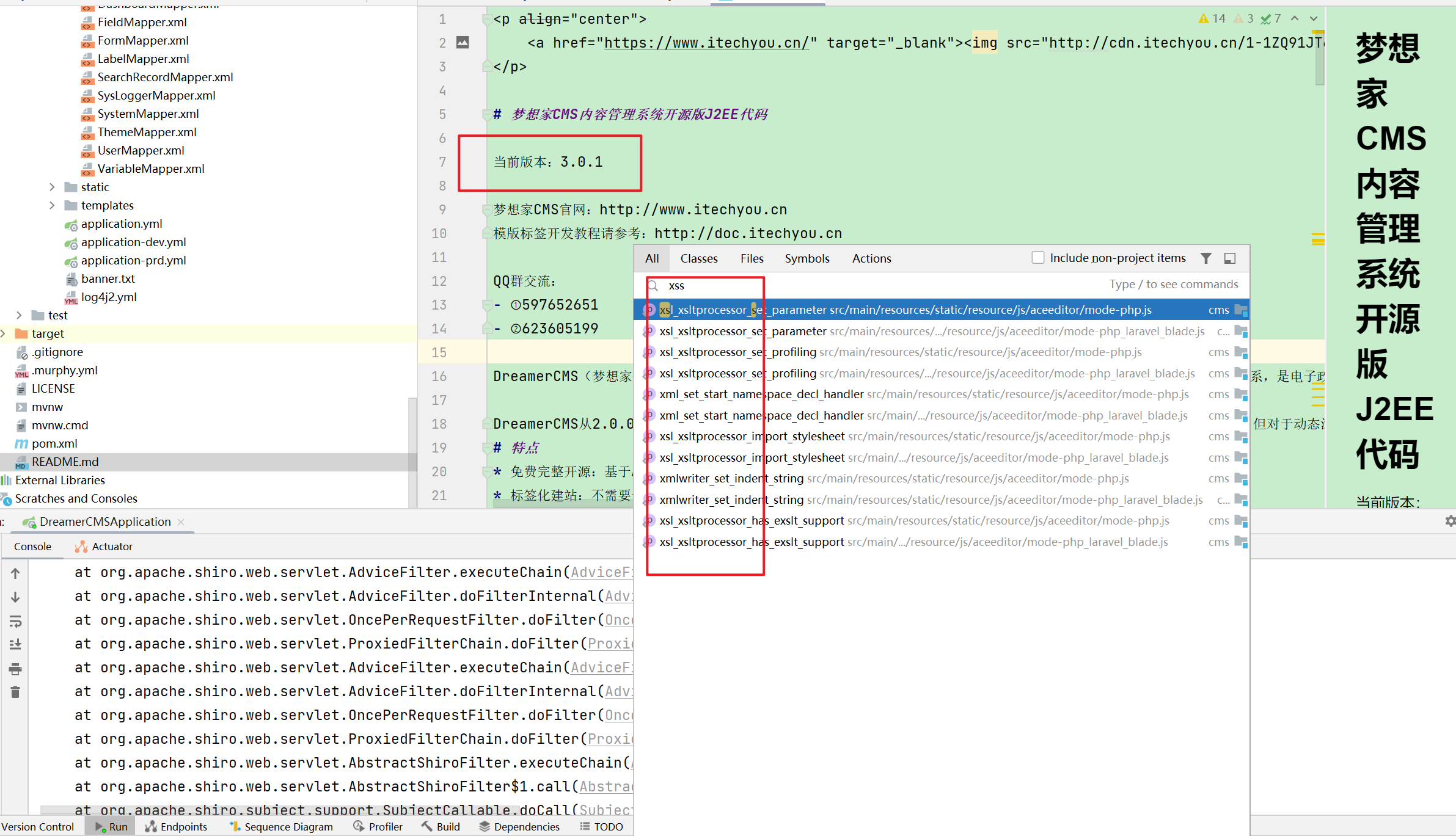This screenshot has height=836, width=1456.
Task: Click next highlighted error down arrow
Action: [x=1314, y=19]
